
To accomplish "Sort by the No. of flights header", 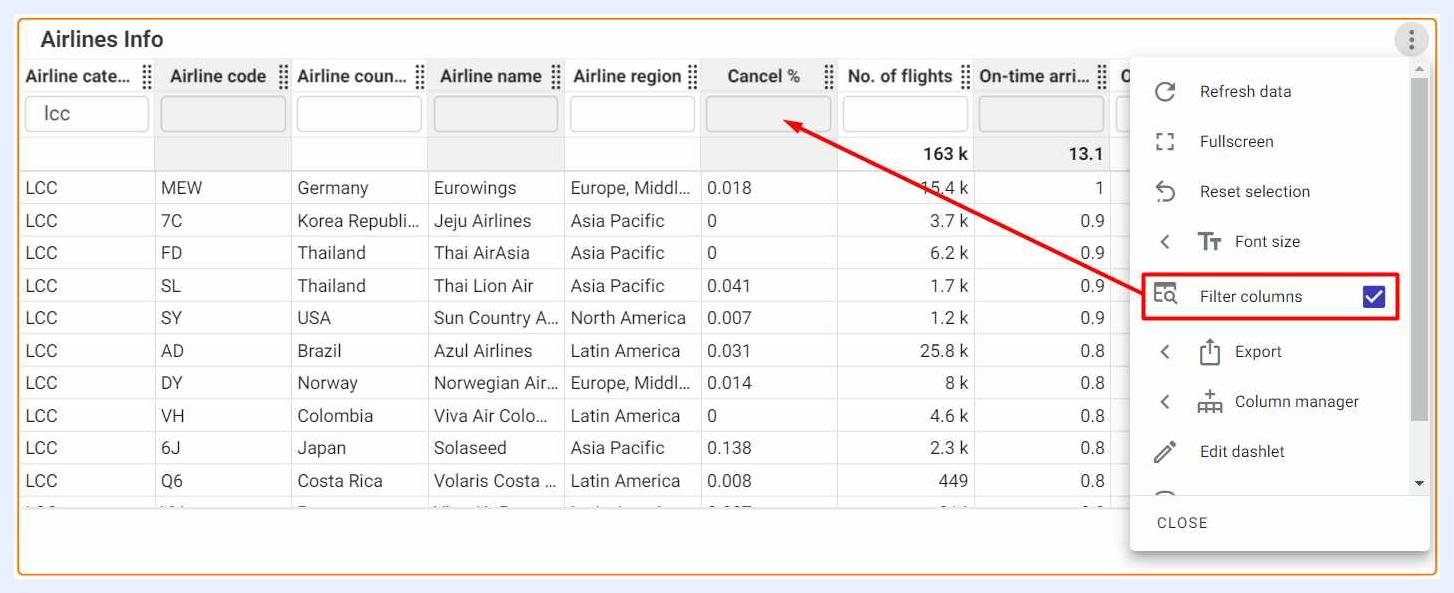I will [x=900, y=76].
